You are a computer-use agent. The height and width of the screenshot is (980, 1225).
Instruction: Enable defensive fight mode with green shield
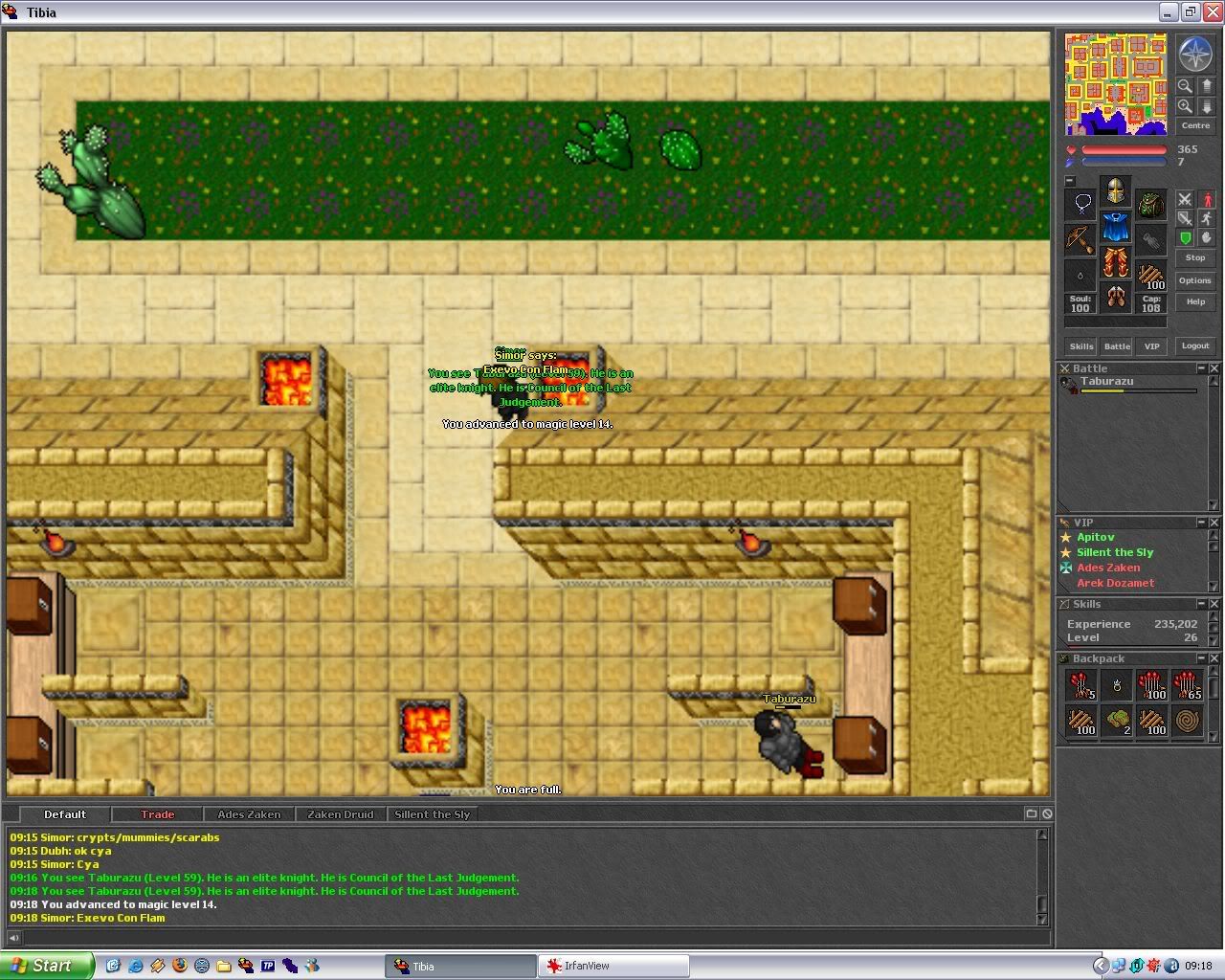1185,237
